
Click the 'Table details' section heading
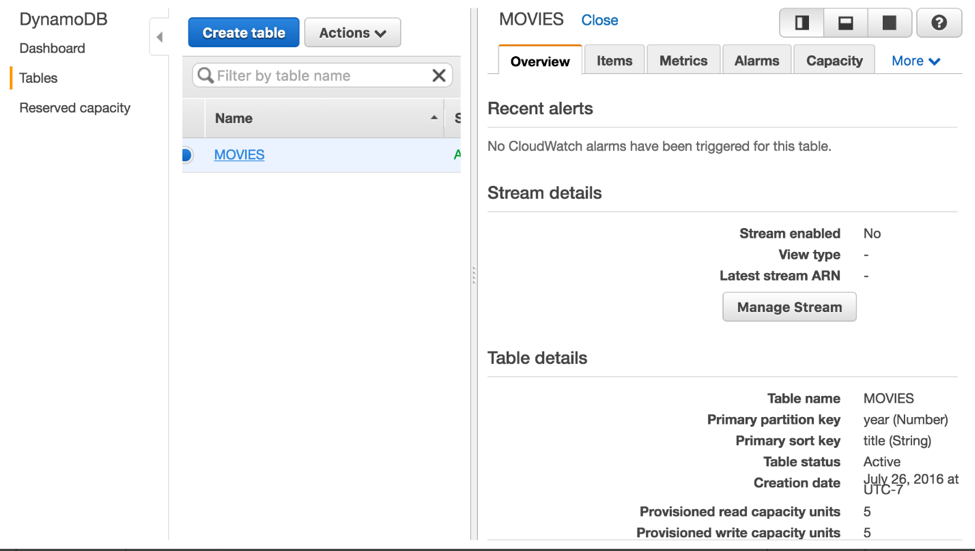point(537,358)
